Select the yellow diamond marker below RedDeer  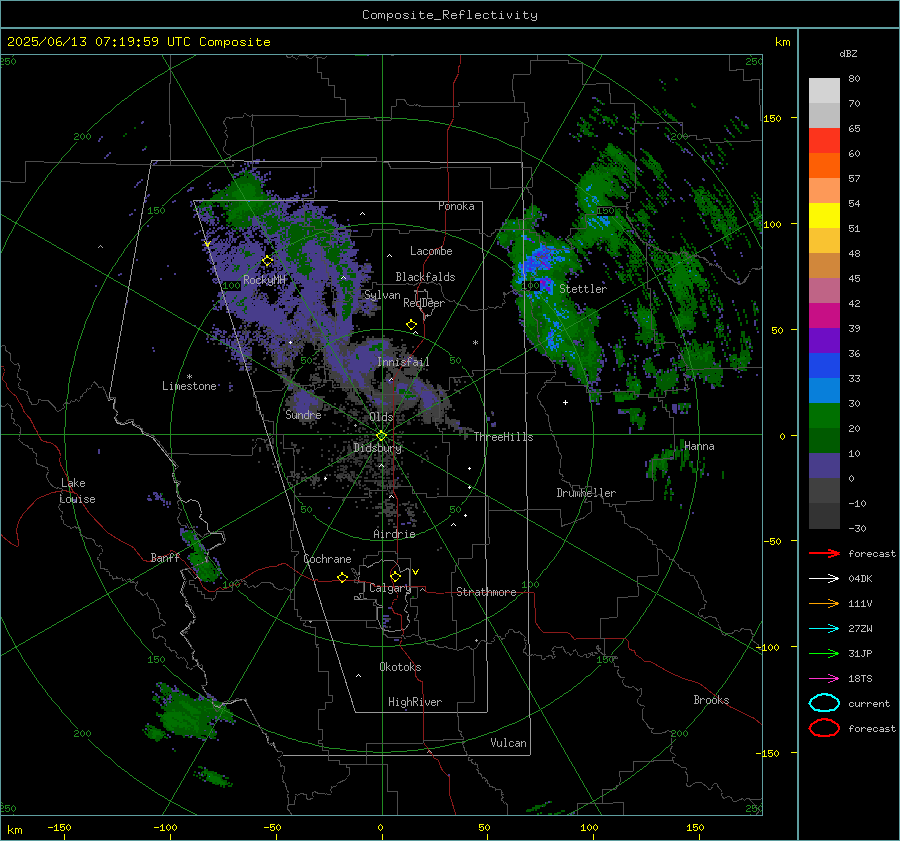411,325
